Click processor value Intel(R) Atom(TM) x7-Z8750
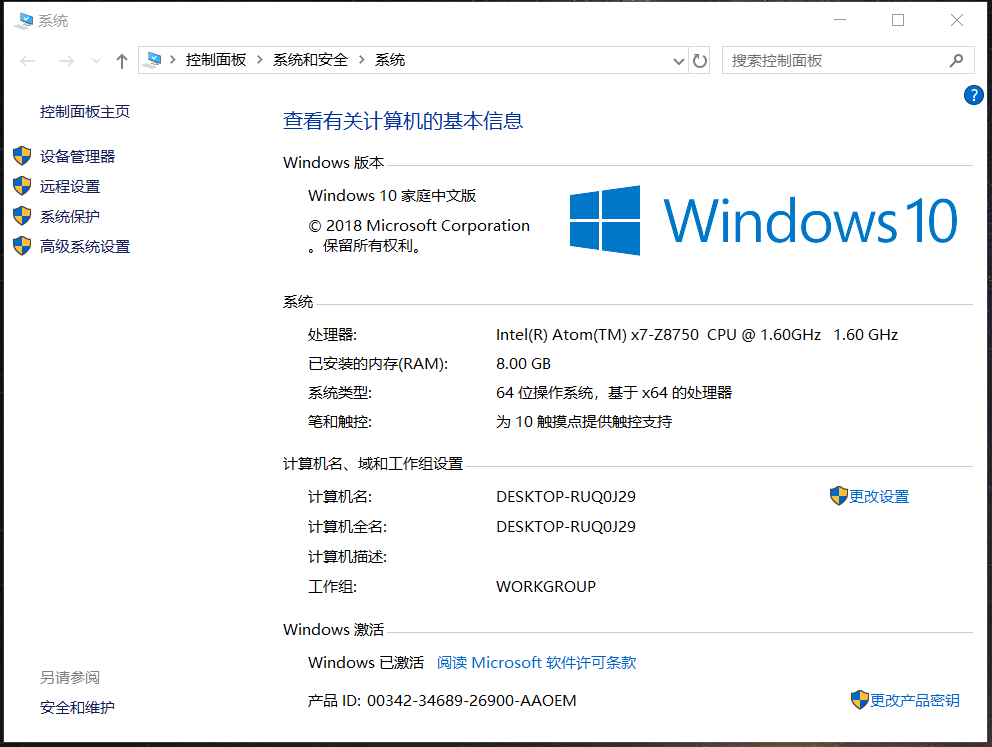The image size is (992, 747). pyautogui.click(x=697, y=335)
